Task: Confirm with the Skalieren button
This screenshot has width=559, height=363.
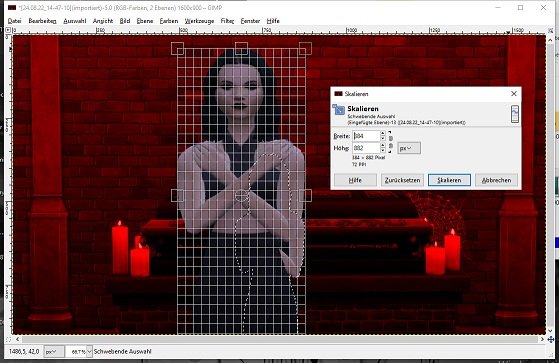Action: pyautogui.click(x=449, y=180)
